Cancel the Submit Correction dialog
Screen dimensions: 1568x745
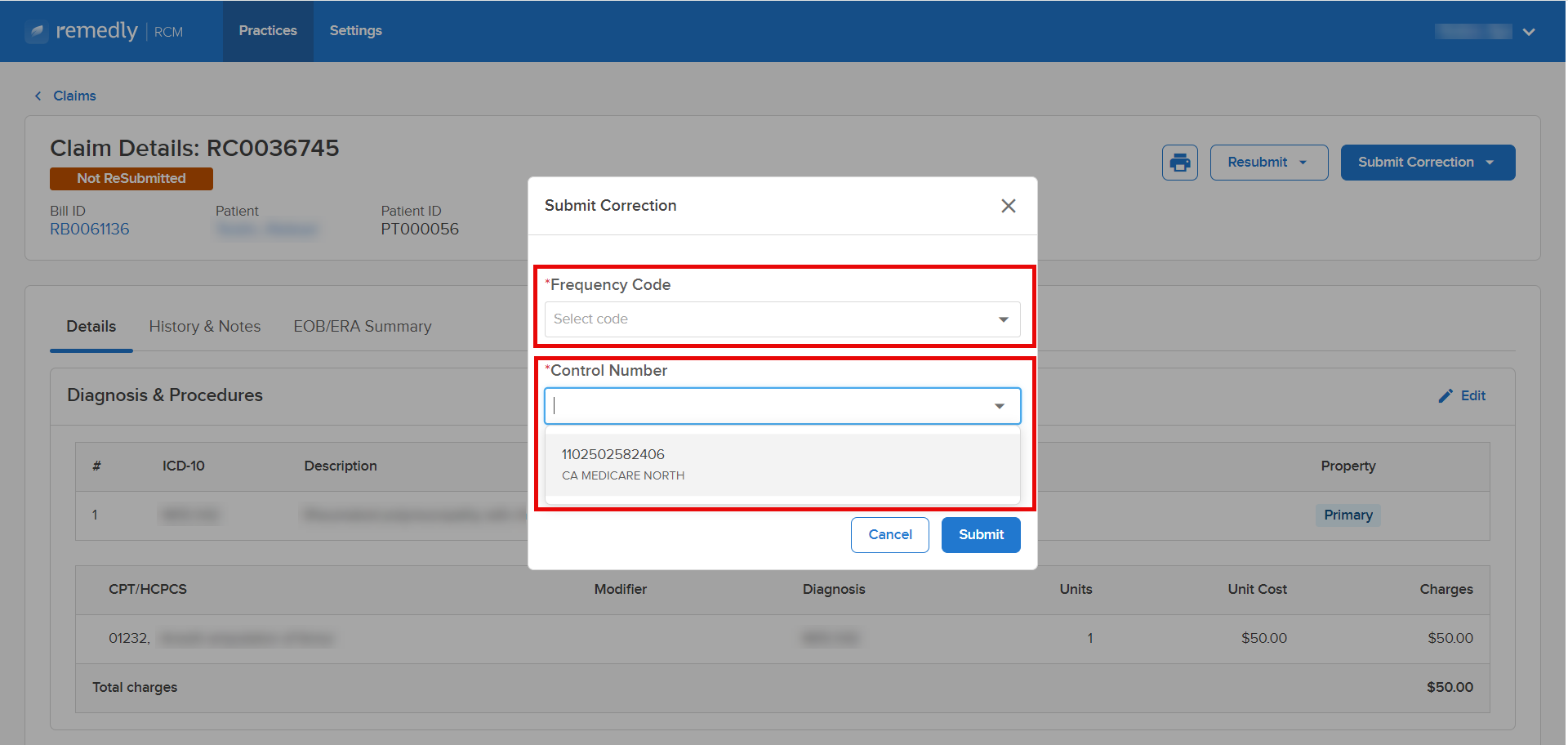click(x=889, y=534)
